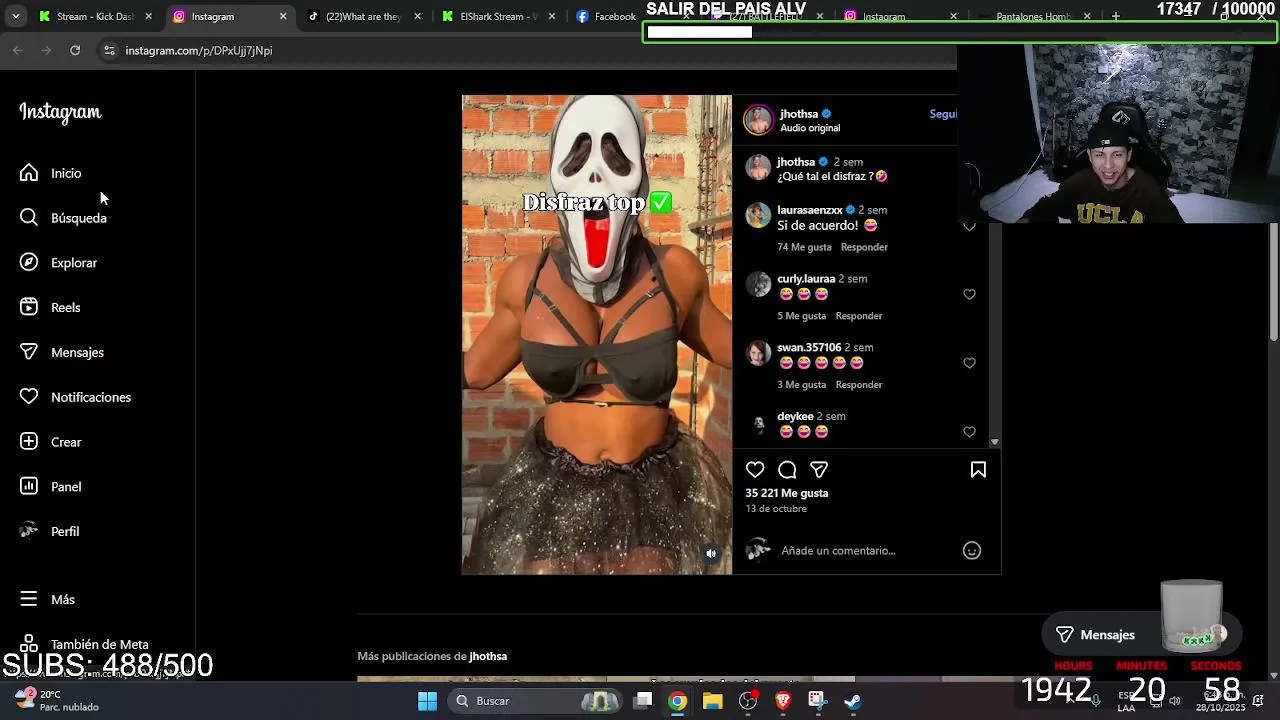Image resolution: width=1280 pixels, height=720 pixels.
Task: View 74 Me gusta on laurasaenzxx comment
Action: [x=804, y=247]
